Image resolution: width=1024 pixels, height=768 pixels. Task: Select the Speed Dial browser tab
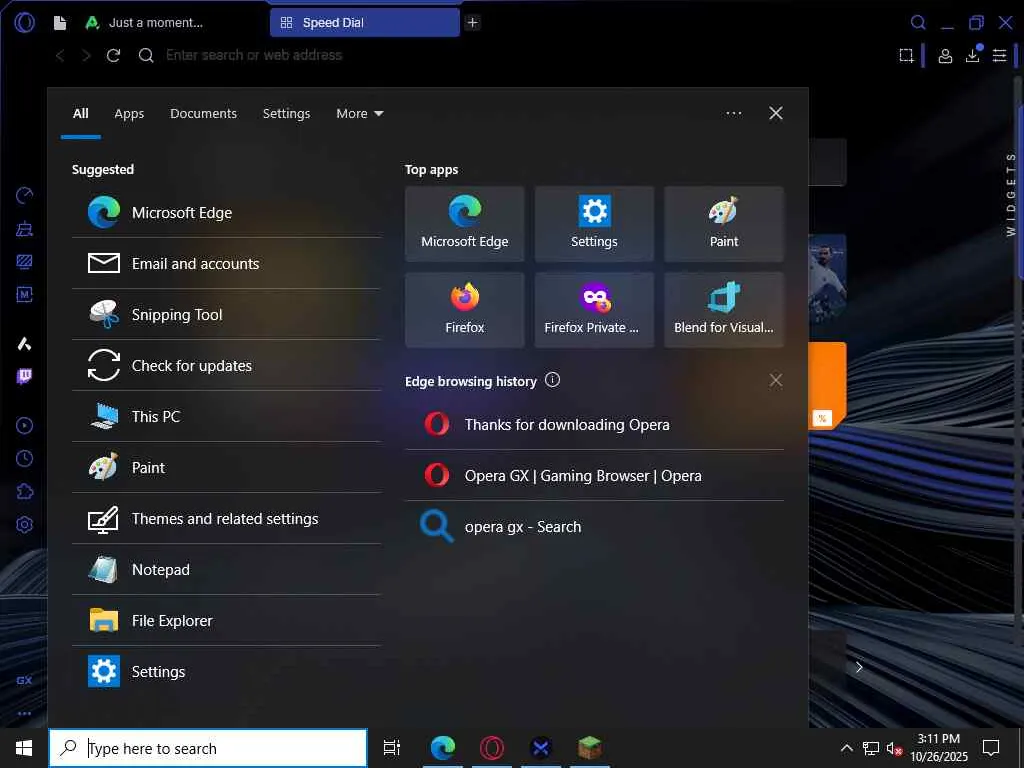364,23
